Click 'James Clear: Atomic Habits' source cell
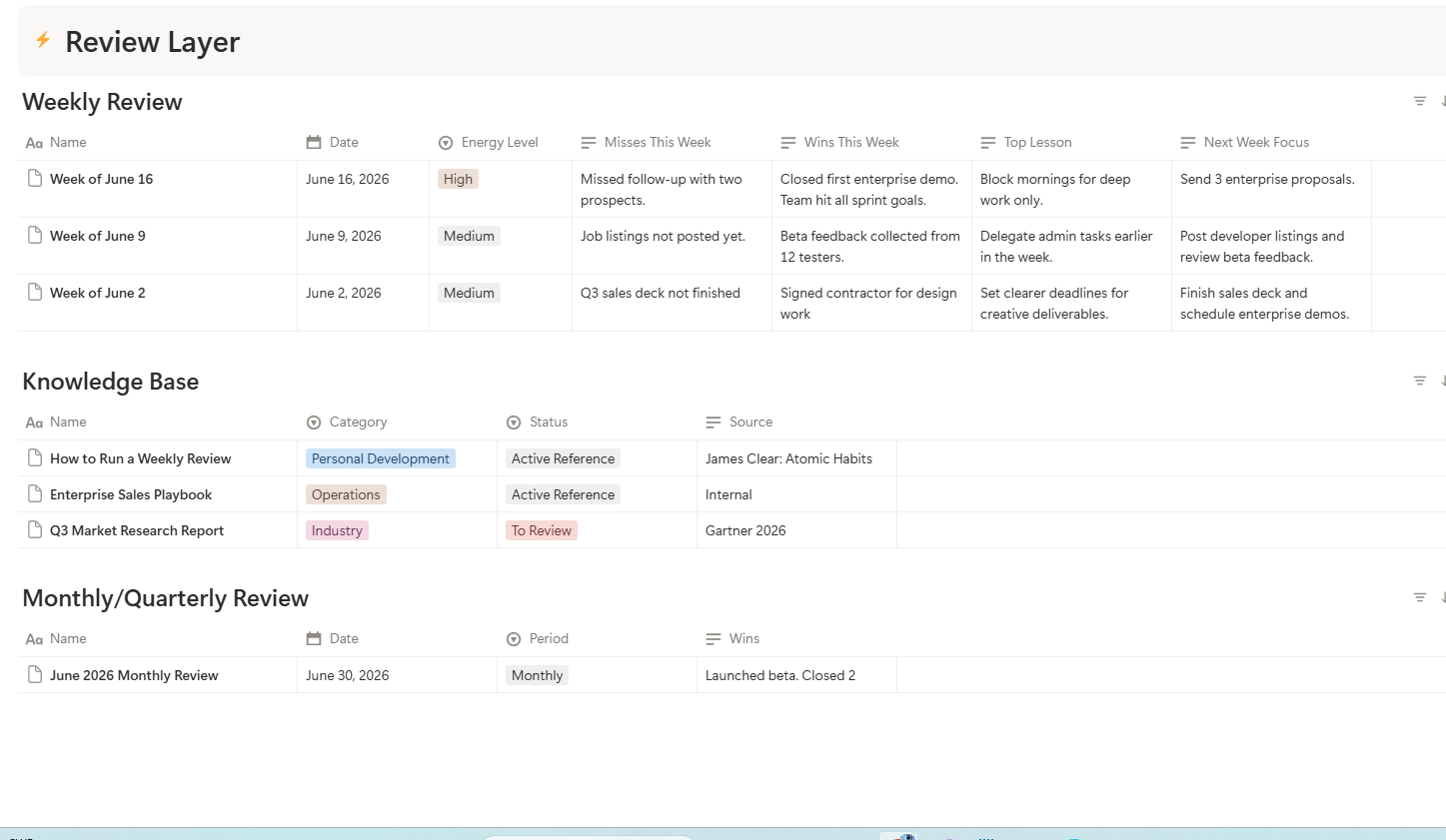 [796, 458]
